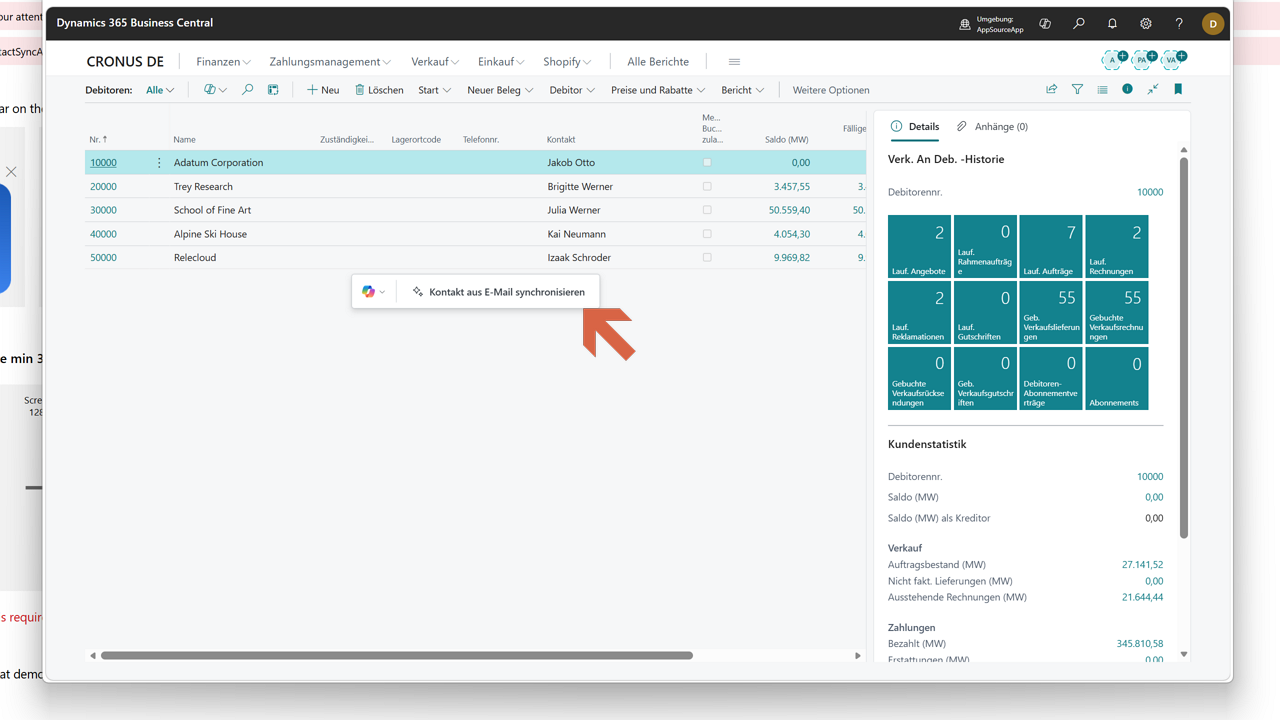
Task: Open the Alle view dropdown for Debitoren
Action: pyautogui.click(x=160, y=90)
